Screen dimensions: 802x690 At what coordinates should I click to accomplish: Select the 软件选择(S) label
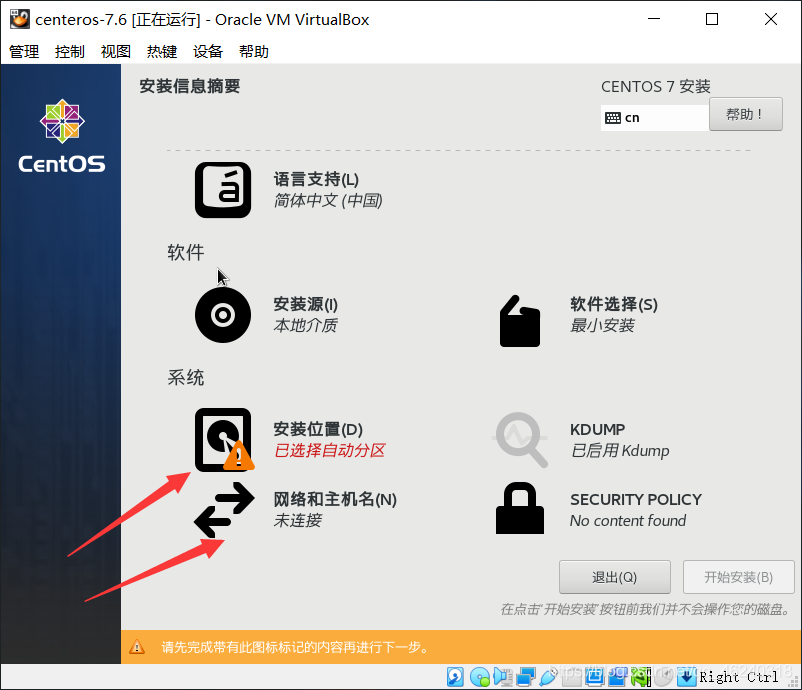(614, 304)
